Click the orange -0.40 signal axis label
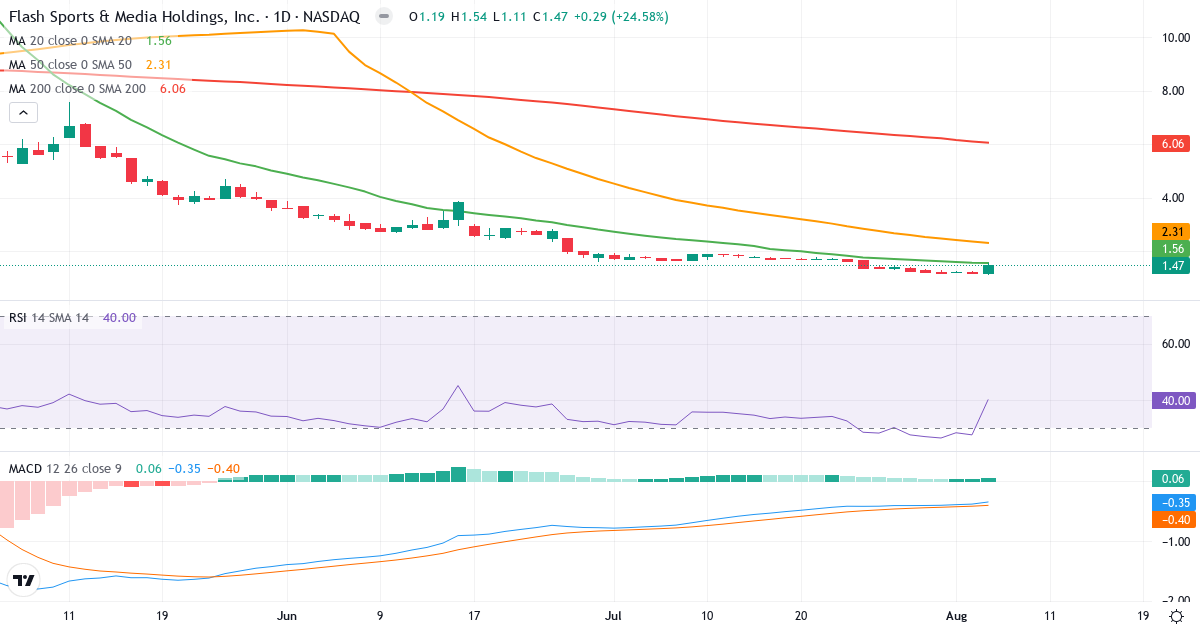Image resolution: width=1200 pixels, height=630 pixels. pyautogui.click(x=1174, y=520)
